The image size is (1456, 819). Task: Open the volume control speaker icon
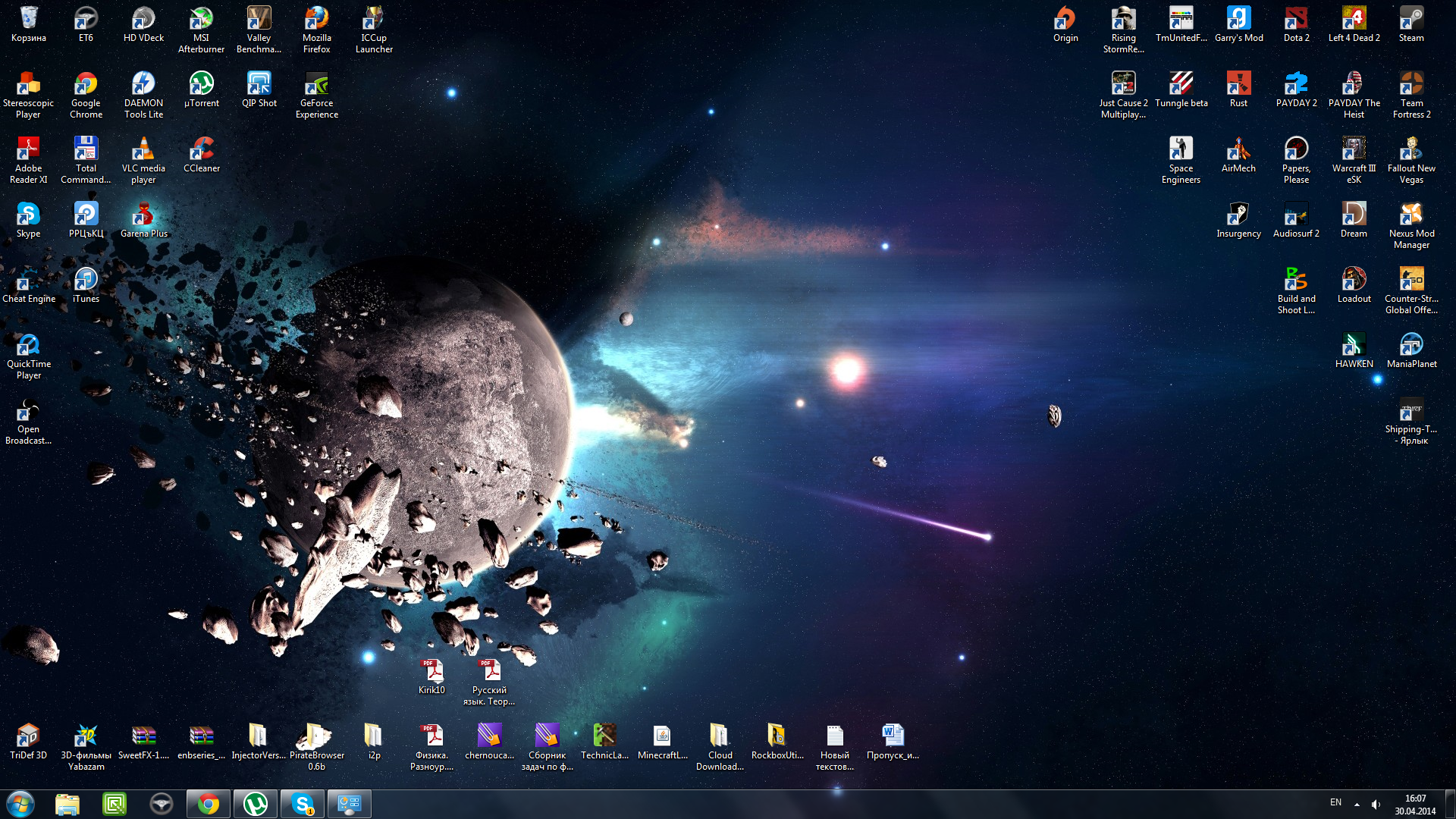[x=1376, y=804]
